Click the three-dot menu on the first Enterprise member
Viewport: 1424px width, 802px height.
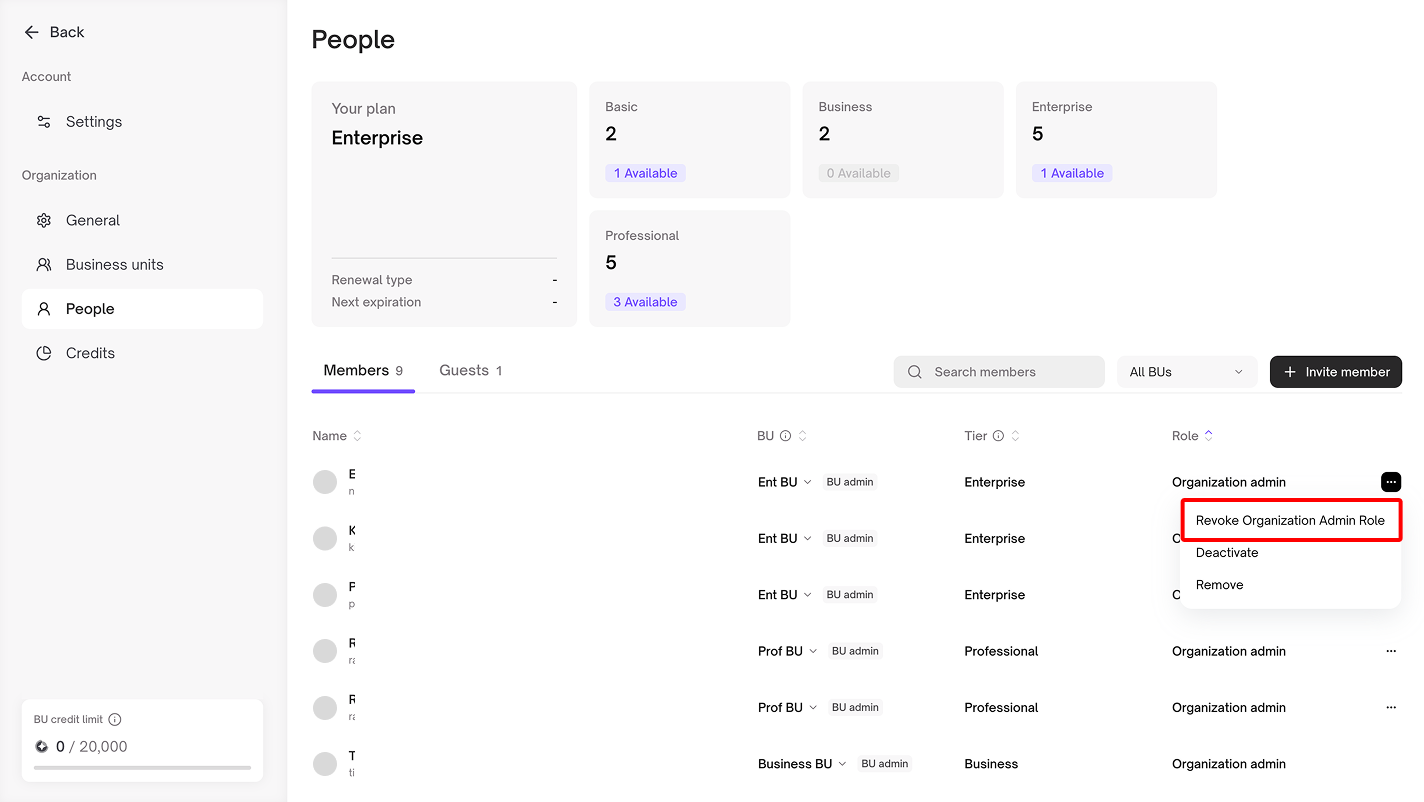pyautogui.click(x=1390, y=482)
